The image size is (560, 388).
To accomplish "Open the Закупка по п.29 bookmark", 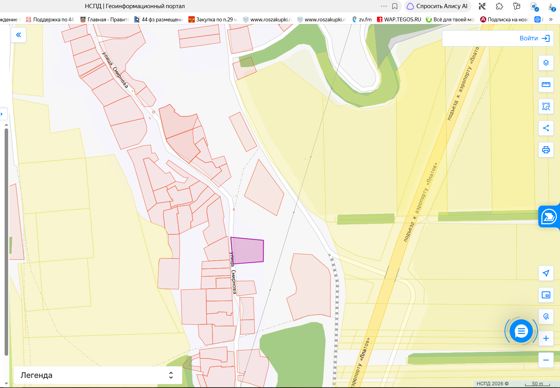I will [211, 19].
